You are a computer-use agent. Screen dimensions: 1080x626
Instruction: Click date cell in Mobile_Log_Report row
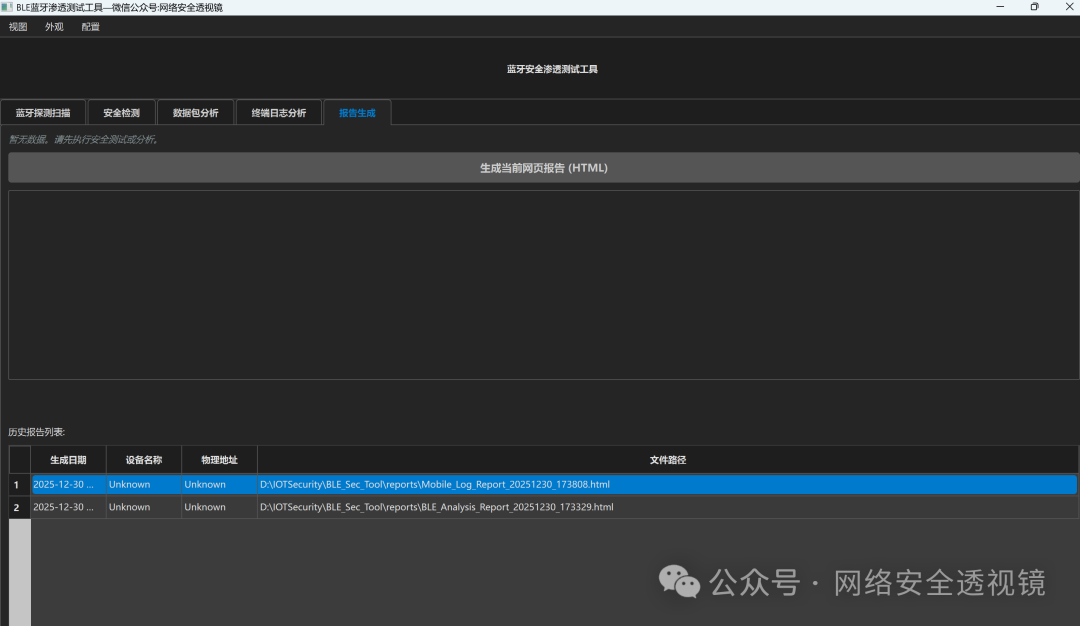[x=68, y=485]
